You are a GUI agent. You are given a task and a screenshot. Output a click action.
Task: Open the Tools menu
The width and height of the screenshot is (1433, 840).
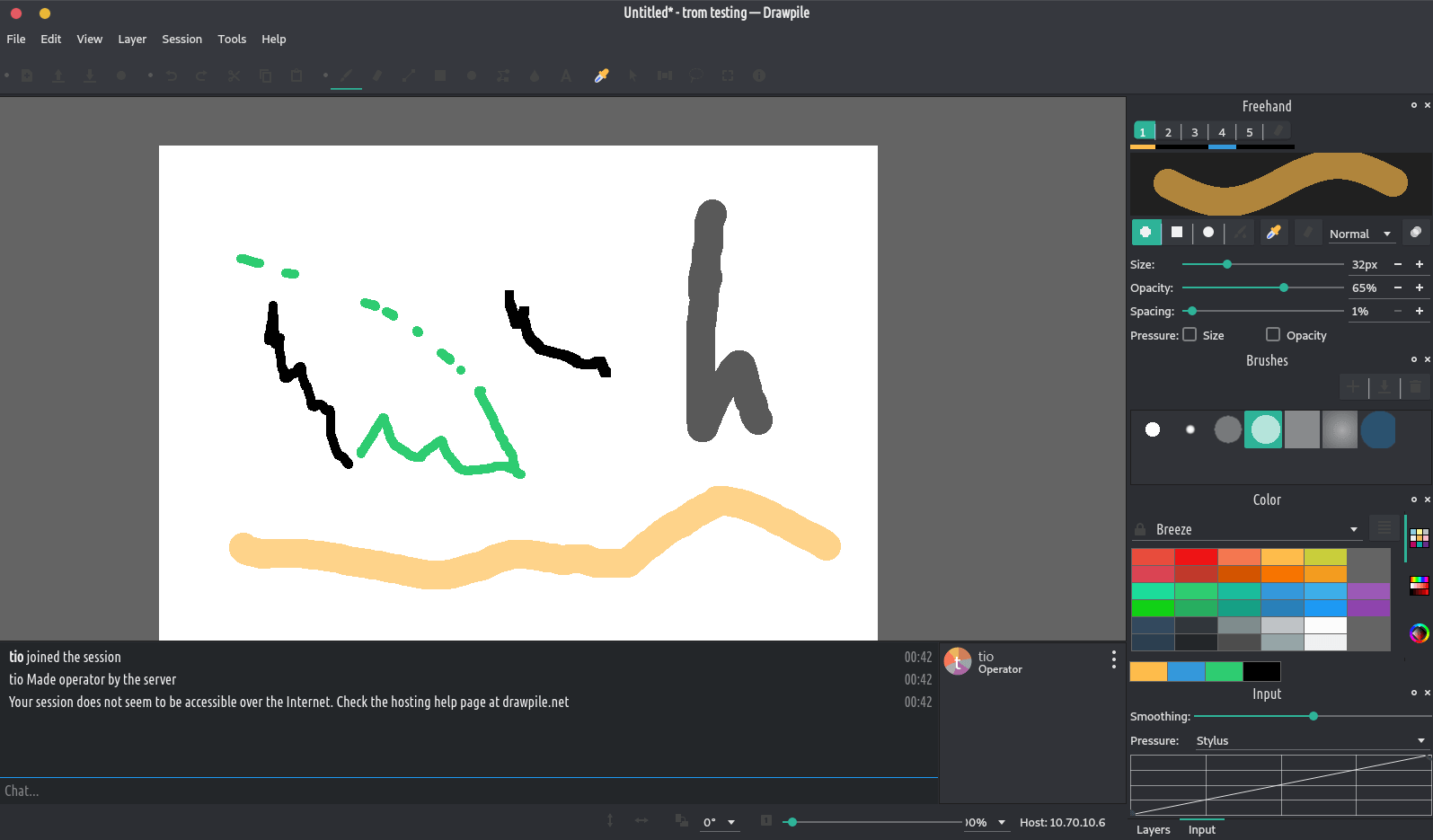[232, 39]
